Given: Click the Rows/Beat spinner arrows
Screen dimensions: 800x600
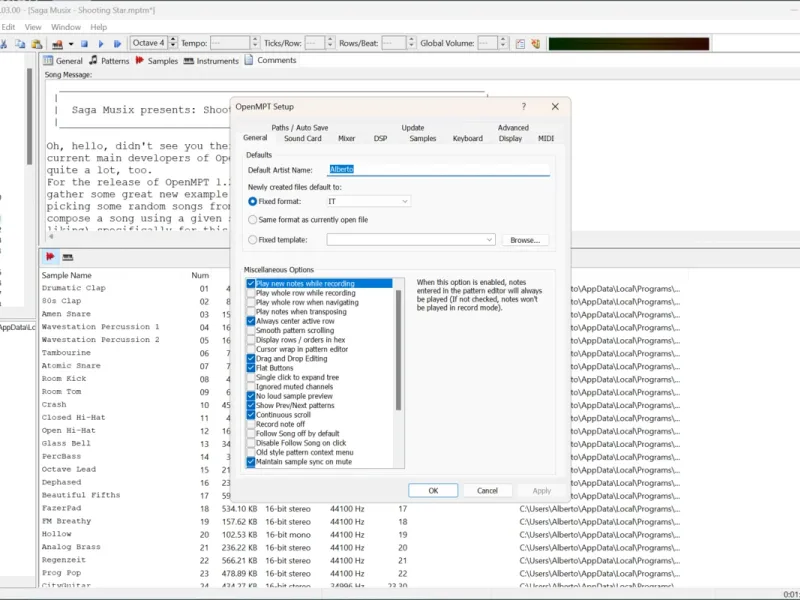Looking at the screenshot, I should 411,43.
